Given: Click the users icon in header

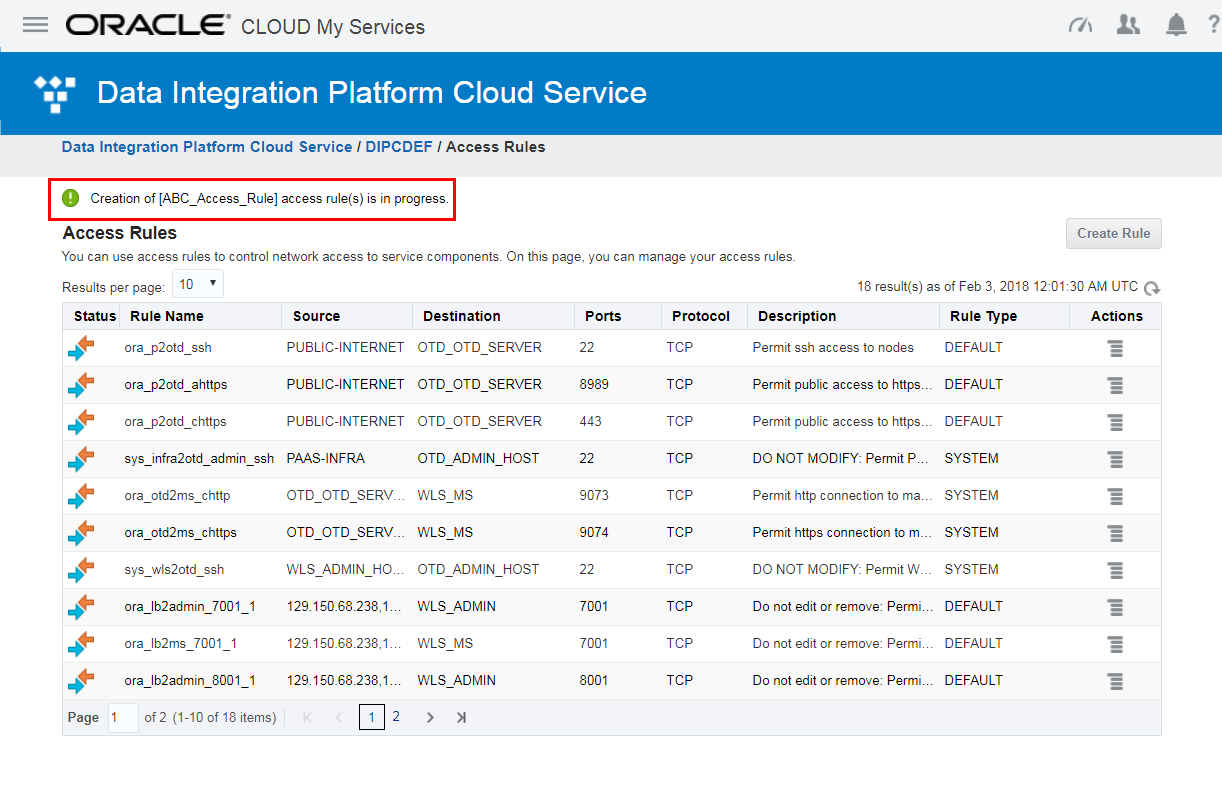Looking at the screenshot, I should click(x=1128, y=26).
